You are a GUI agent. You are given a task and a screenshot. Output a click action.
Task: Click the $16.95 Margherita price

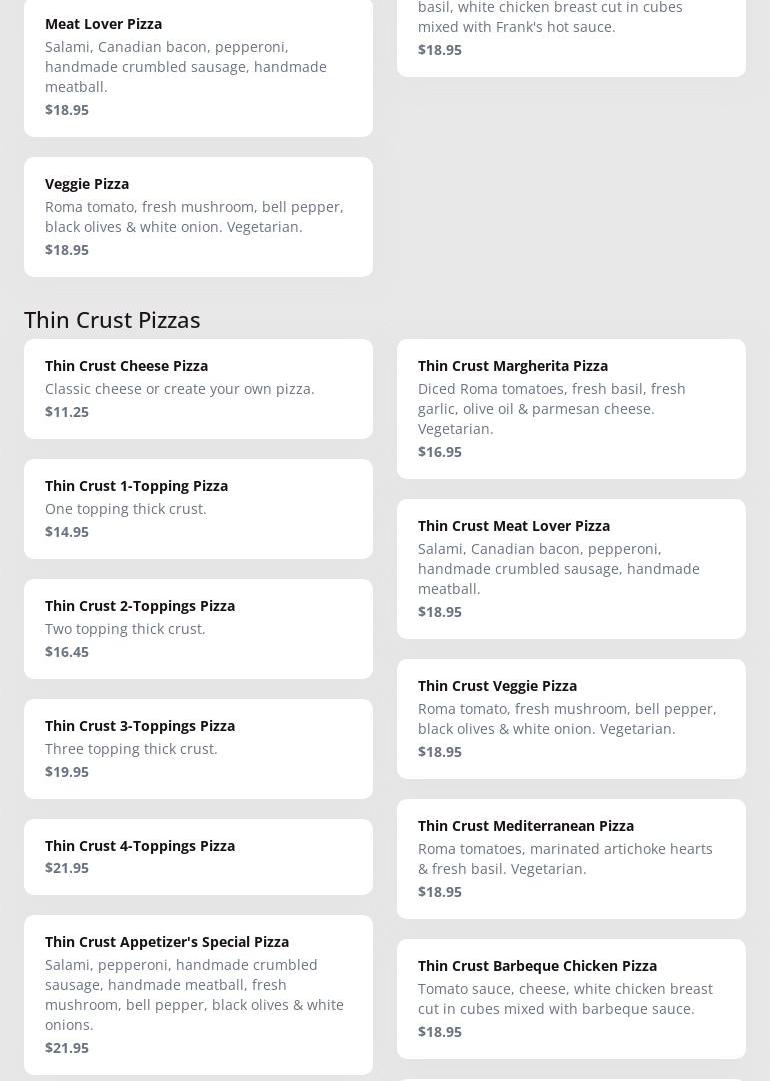(x=440, y=452)
